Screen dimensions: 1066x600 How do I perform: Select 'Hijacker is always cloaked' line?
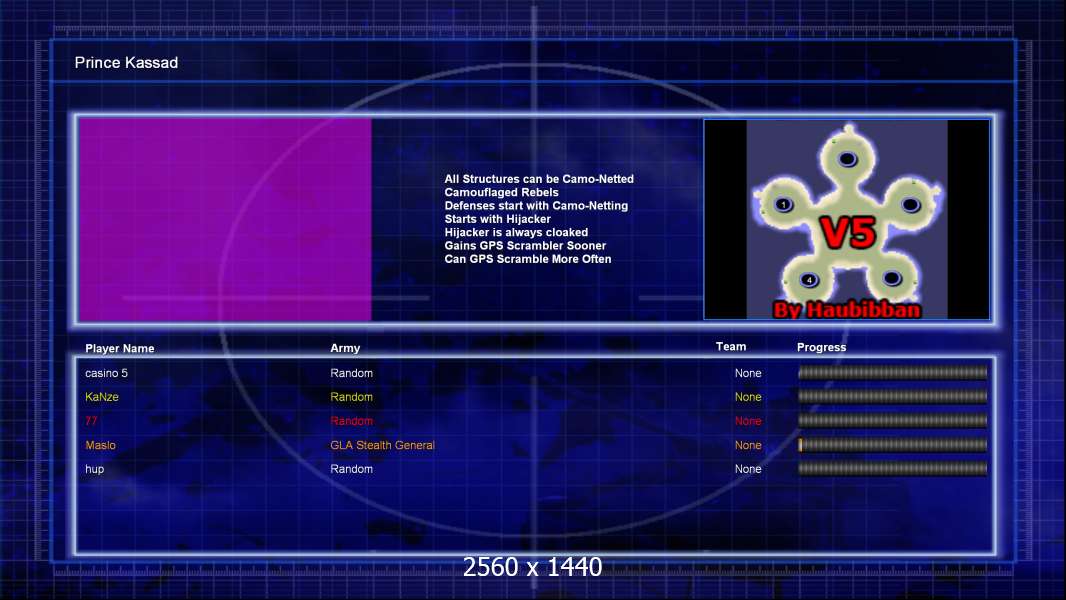tap(516, 232)
